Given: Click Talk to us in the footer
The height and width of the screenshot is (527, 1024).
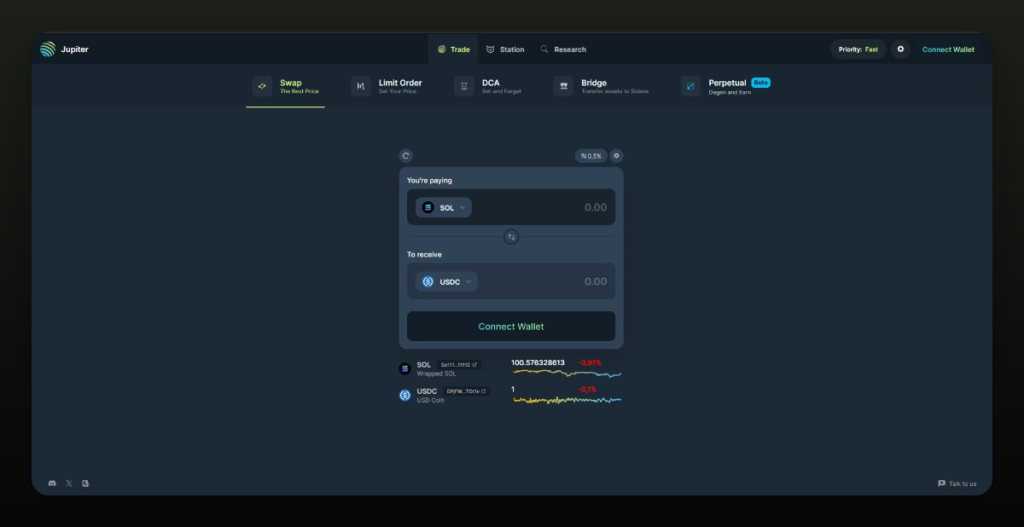Looking at the screenshot, I should click(957, 483).
